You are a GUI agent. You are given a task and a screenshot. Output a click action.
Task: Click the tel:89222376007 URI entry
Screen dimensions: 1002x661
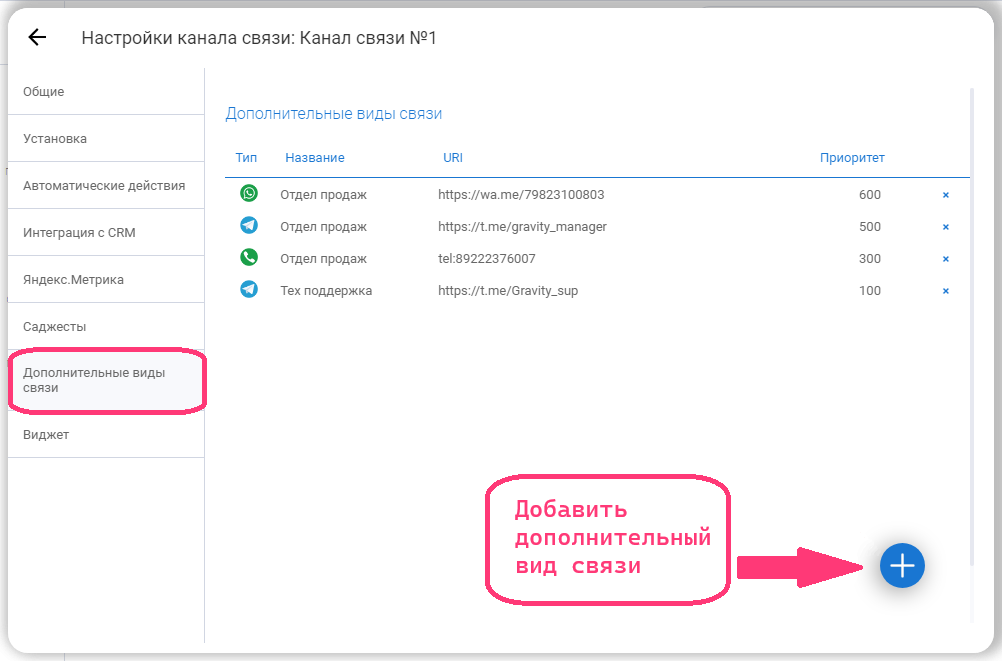point(487,259)
